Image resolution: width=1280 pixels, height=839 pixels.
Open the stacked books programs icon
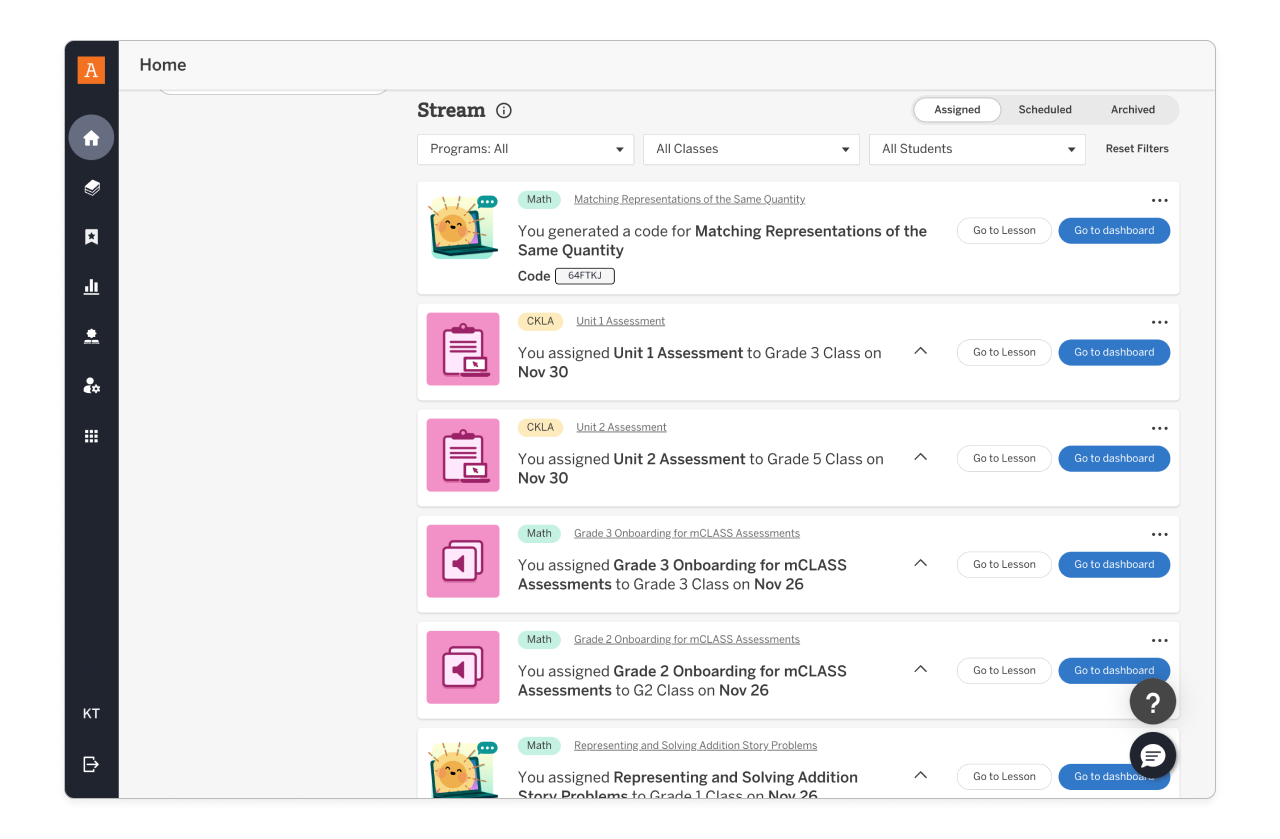click(91, 187)
